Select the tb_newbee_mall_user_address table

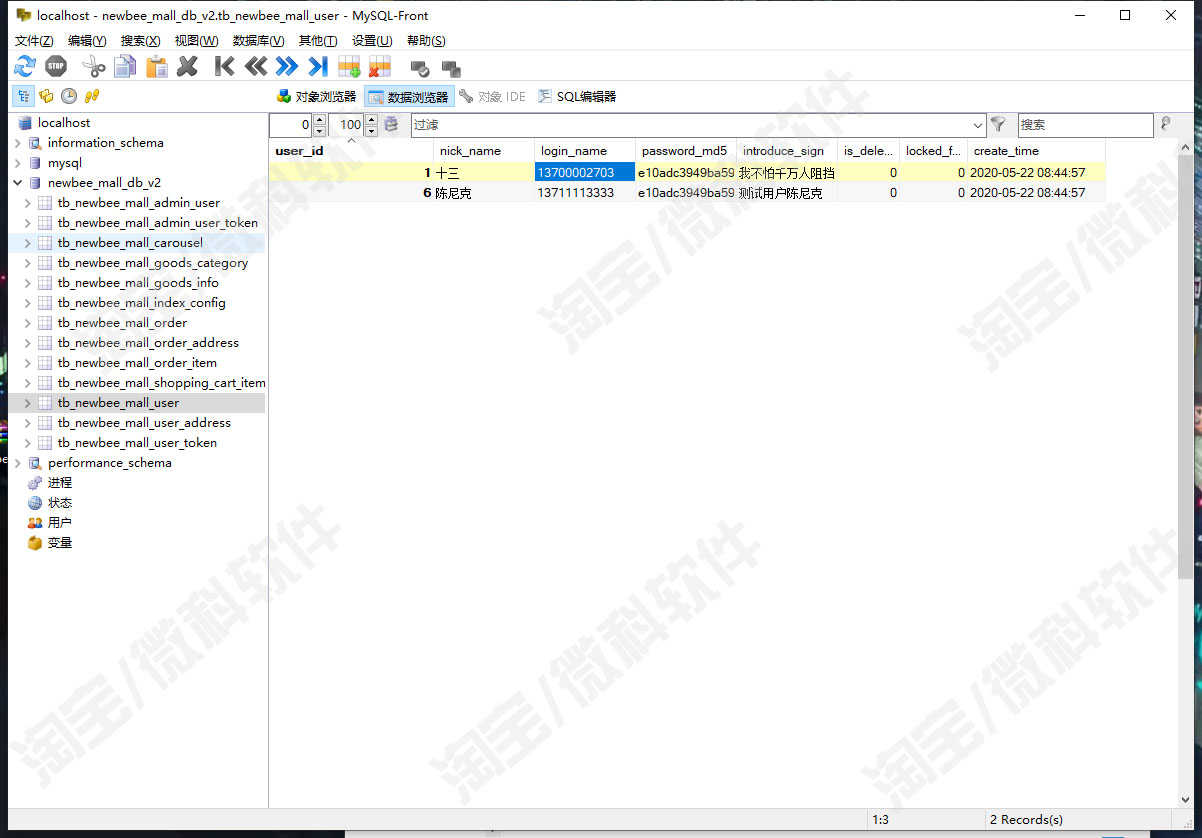144,423
